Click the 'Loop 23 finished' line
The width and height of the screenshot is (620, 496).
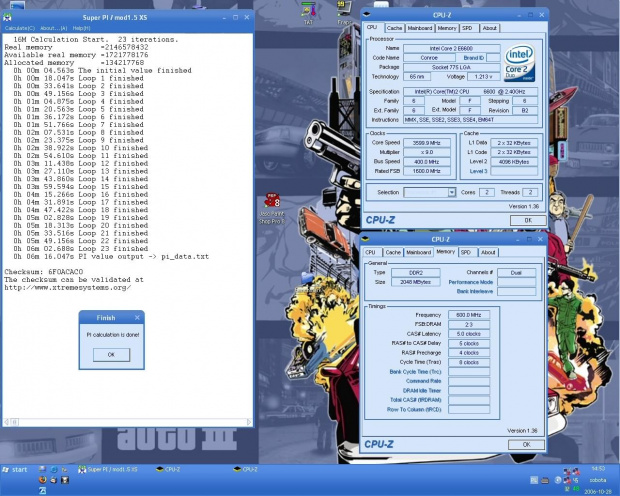point(81,249)
